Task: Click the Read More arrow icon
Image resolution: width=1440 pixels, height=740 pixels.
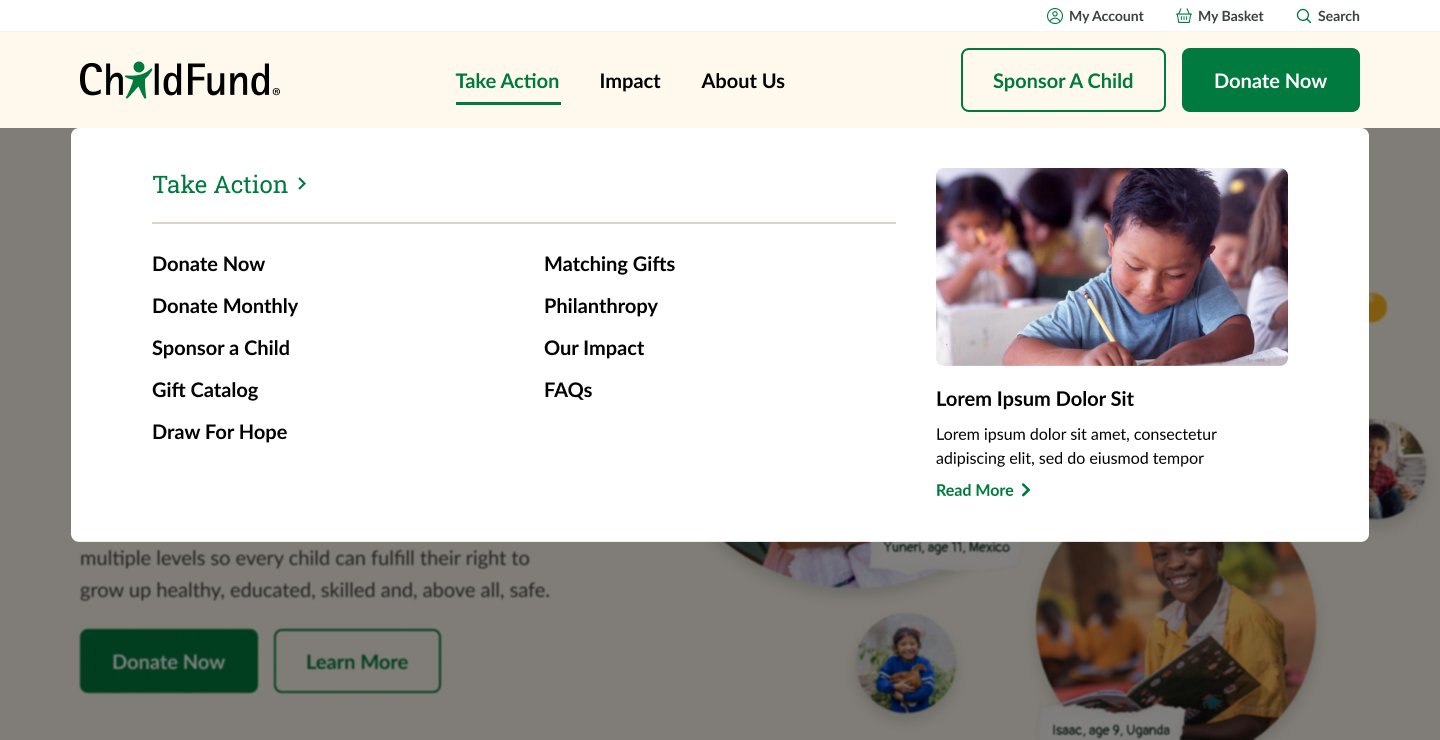Action: point(1026,490)
